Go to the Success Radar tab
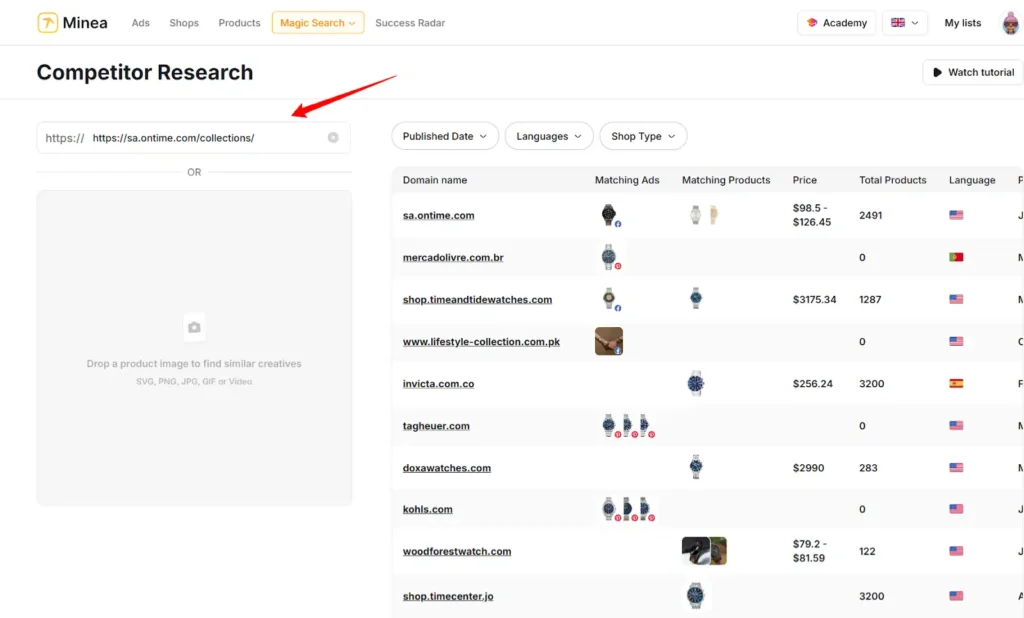 [410, 23]
